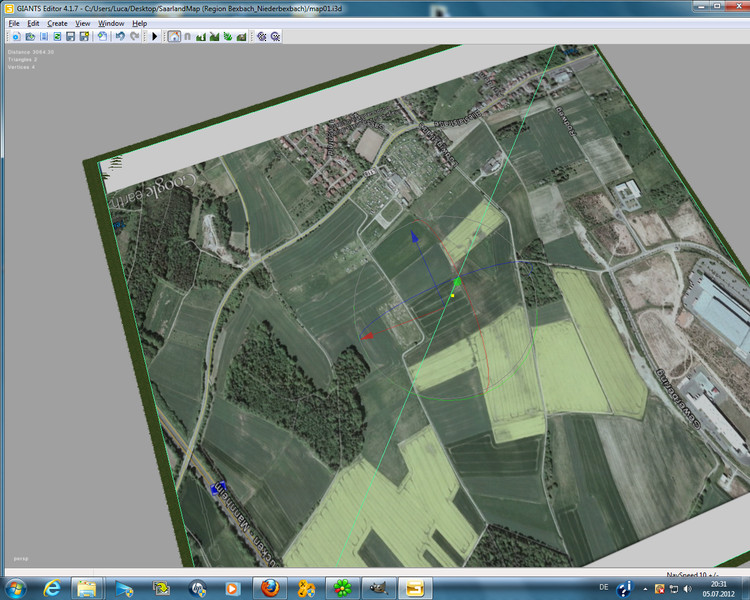The height and width of the screenshot is (600, 750).
Task: Click the blue Z-axis gizmo arrow
Action: 414,236
